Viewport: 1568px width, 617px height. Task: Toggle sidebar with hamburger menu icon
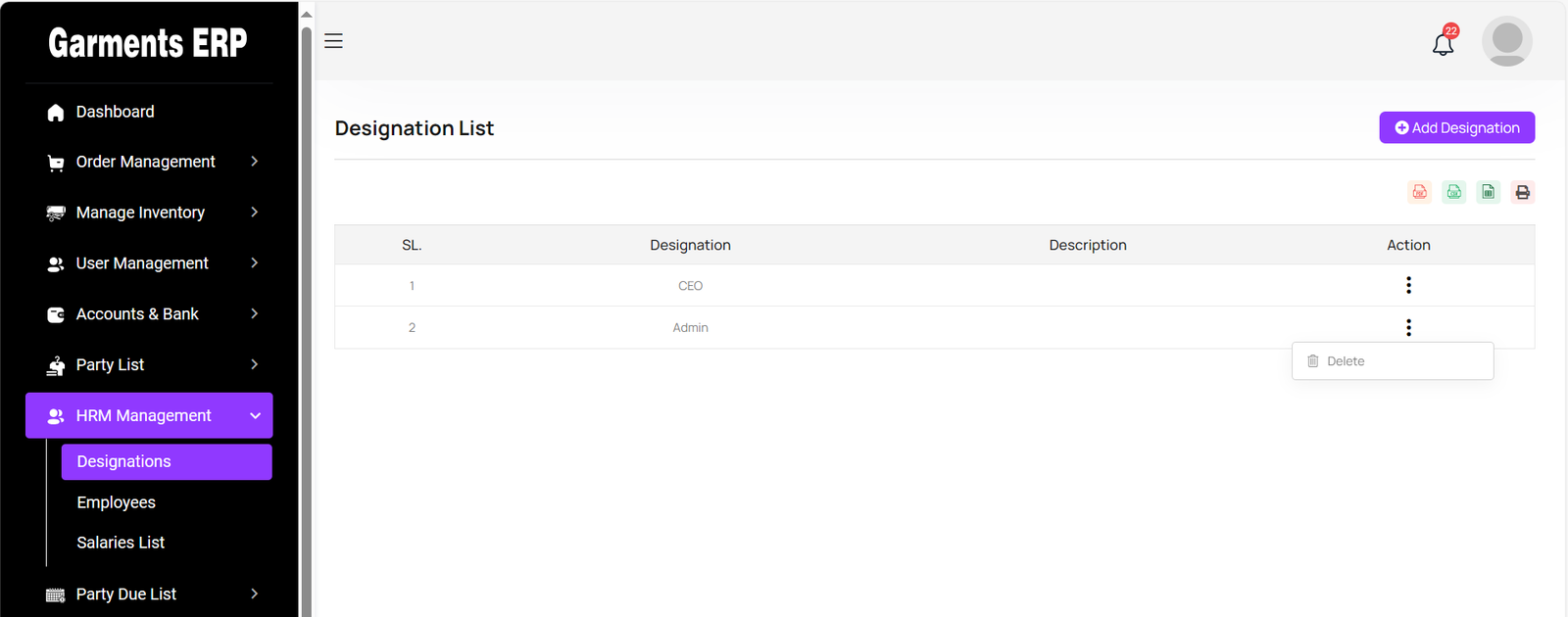(333, 41)
